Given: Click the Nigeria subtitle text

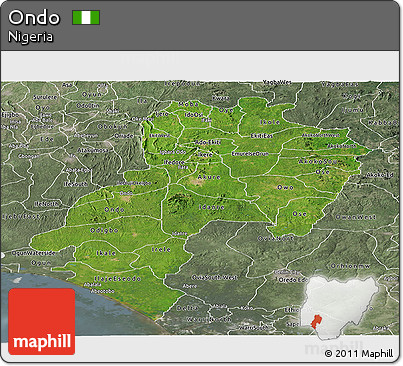Looking at the screenshot, I should 30,37.
